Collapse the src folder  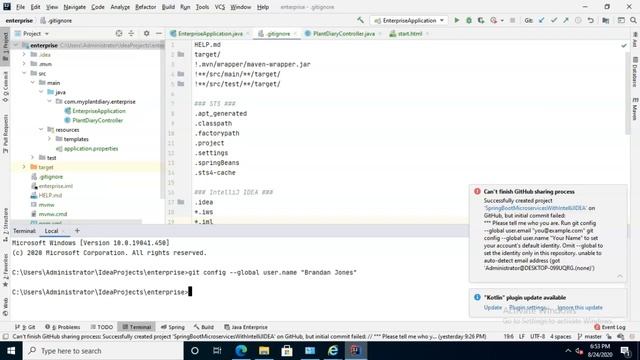[24, 73]
